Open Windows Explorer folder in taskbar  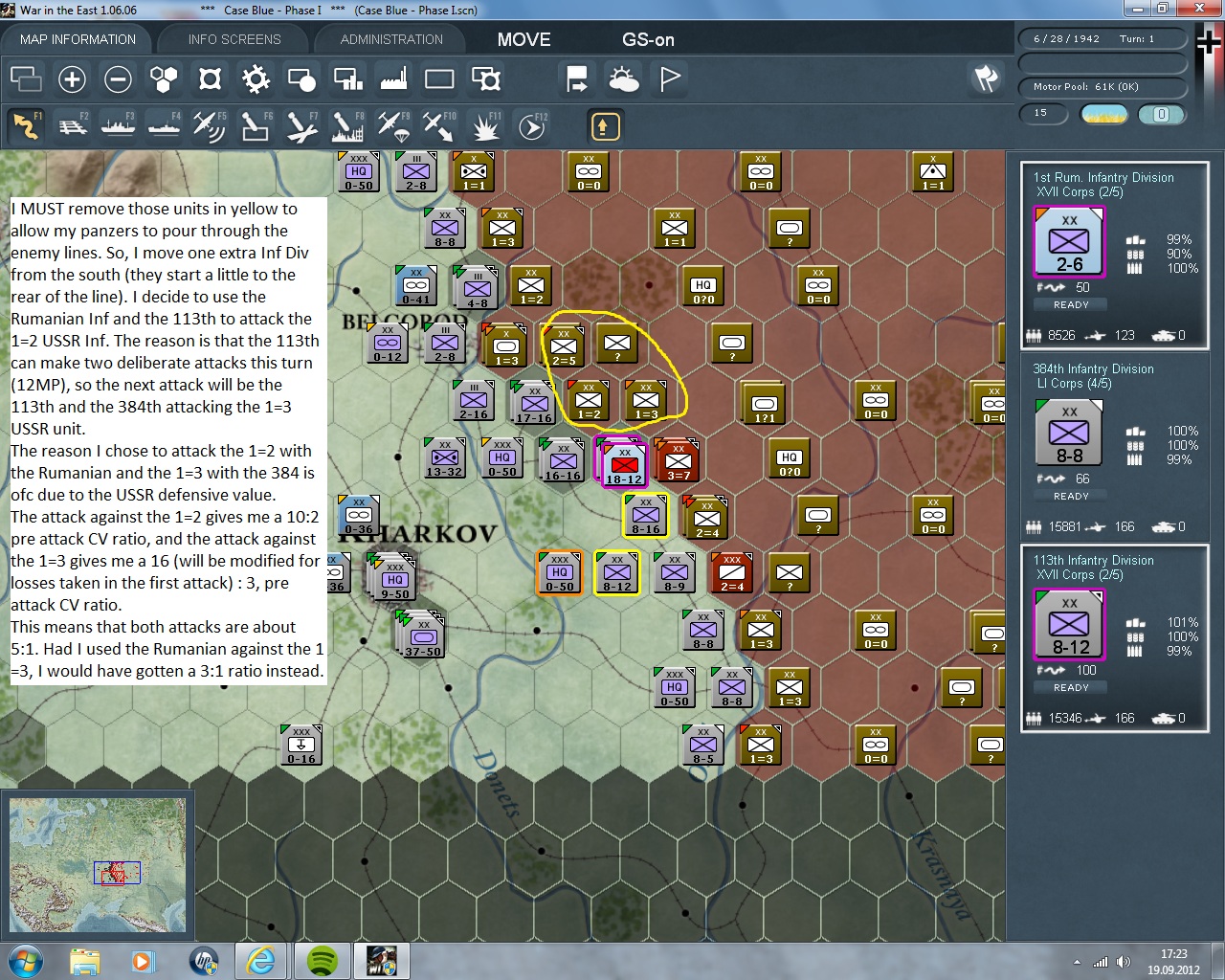84,960
